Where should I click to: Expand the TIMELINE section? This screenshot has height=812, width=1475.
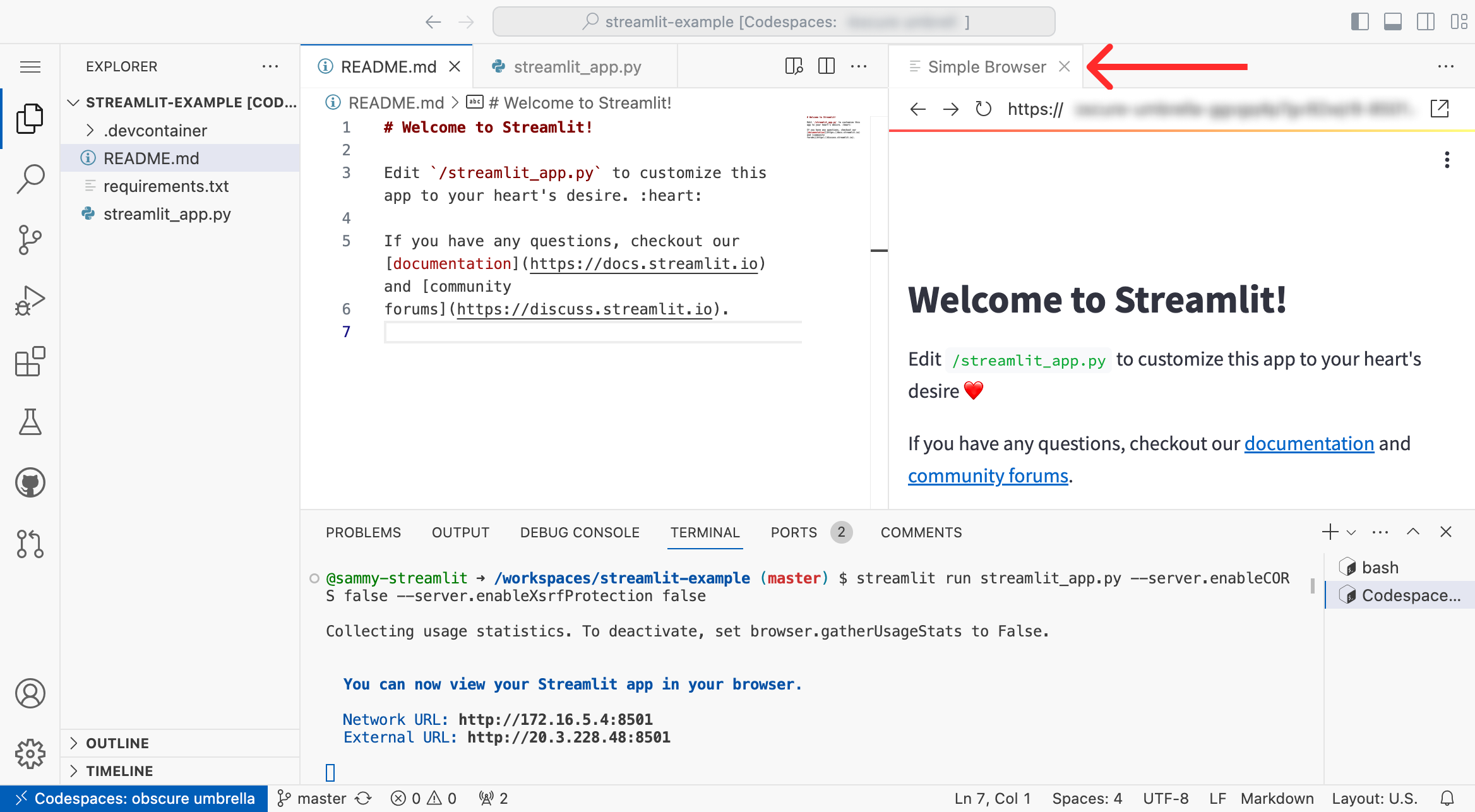(x=181, y=771)
